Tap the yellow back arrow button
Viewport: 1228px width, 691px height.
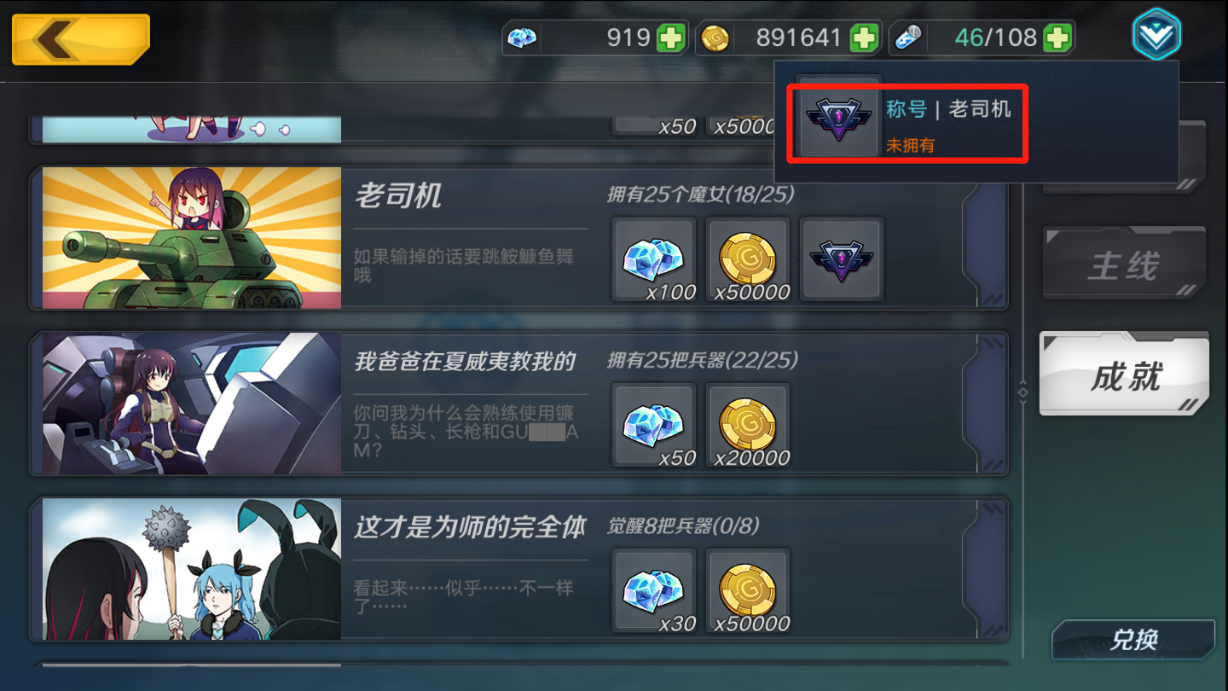(80, 39)
